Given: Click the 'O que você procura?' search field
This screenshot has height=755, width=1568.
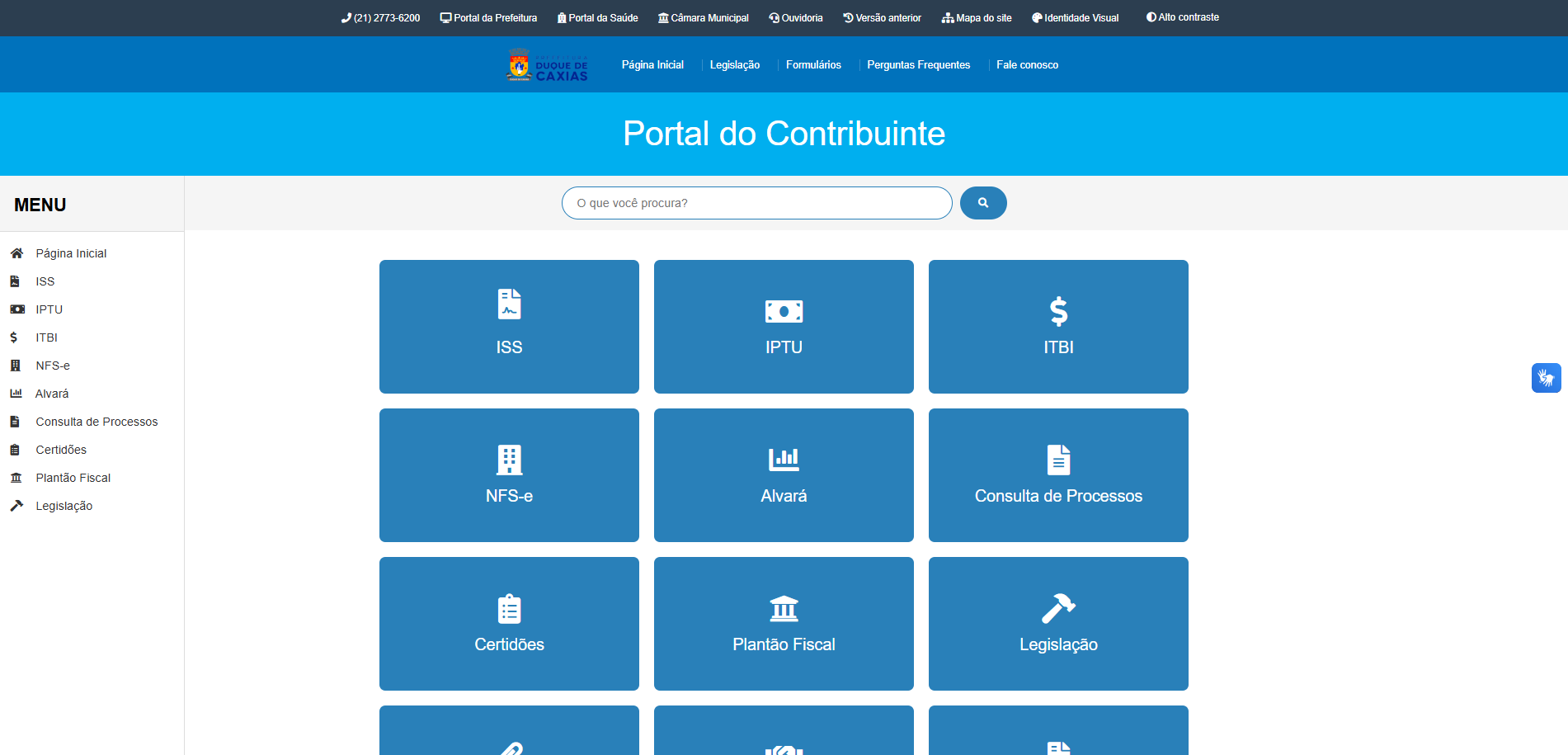Looking at the screenshot, I should (x=756, y=203).
